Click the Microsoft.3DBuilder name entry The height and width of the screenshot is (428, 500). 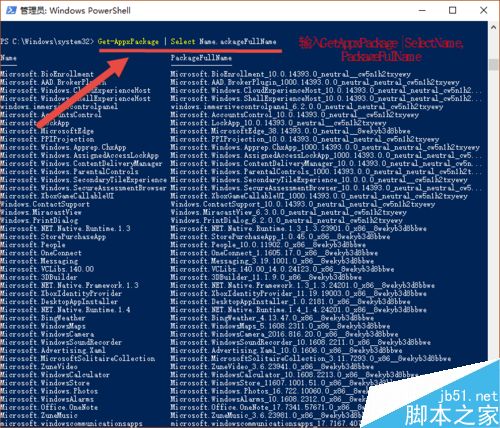tap(39, 277)
